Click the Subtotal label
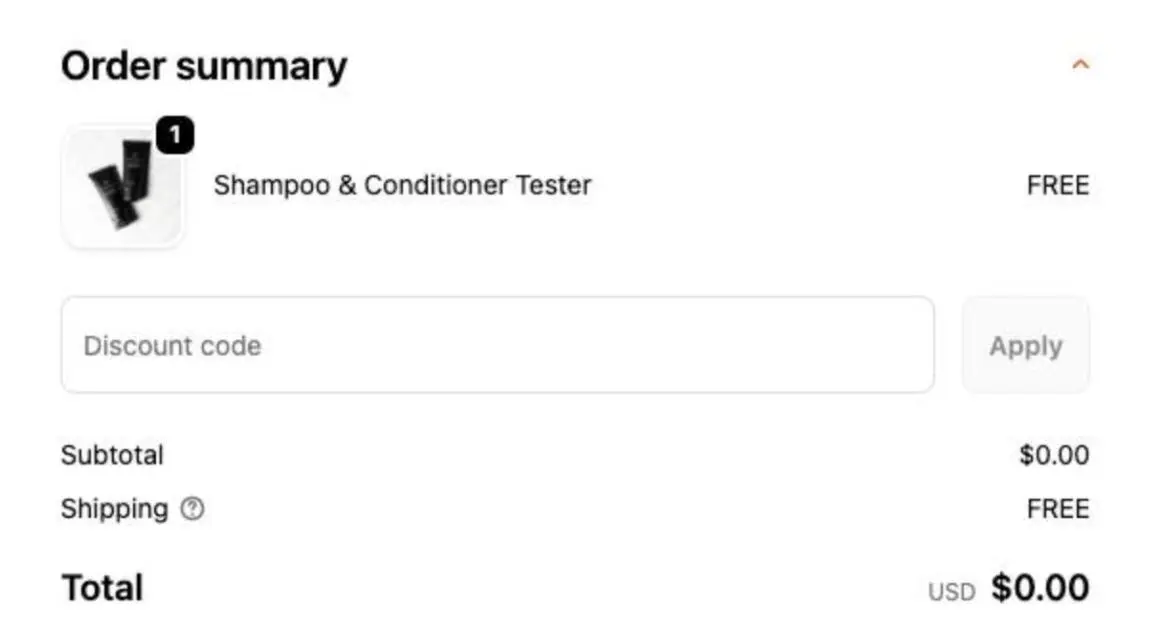 pos(112,456)
